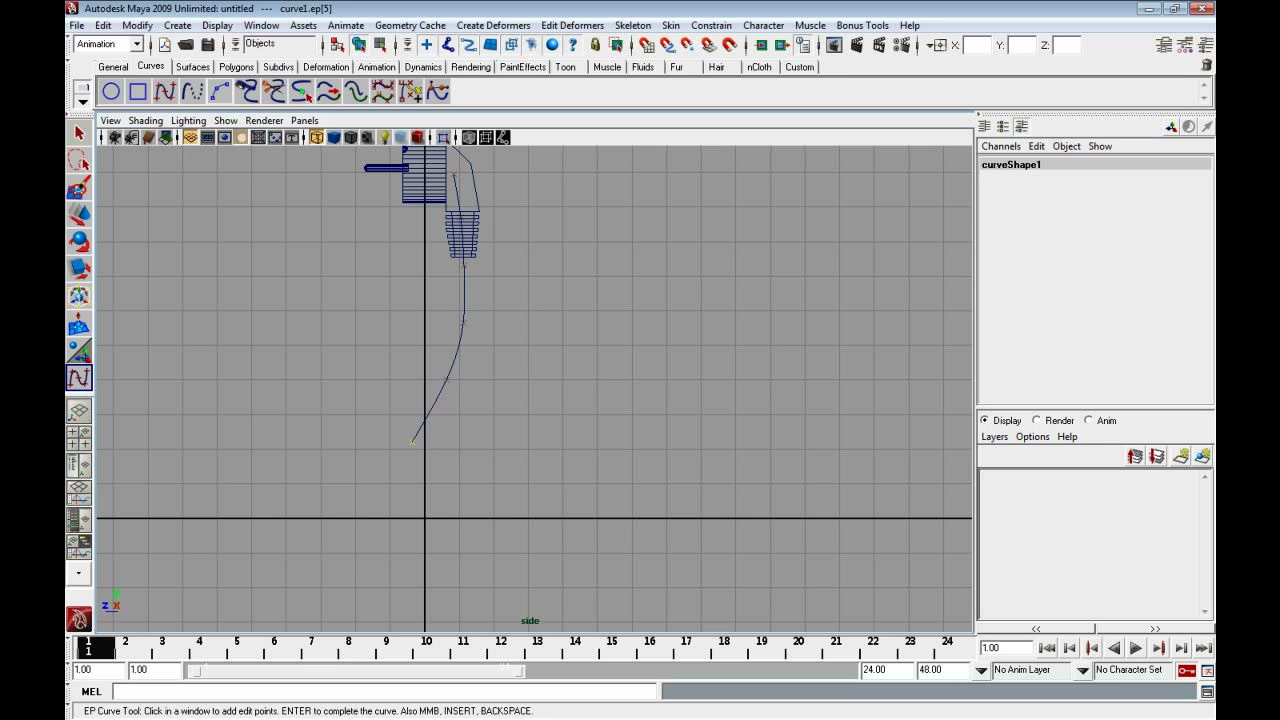Toggle use all lights bulb icon
Image resolution: width=1280 pixels, height=720 pixels.
pos(384,138)
